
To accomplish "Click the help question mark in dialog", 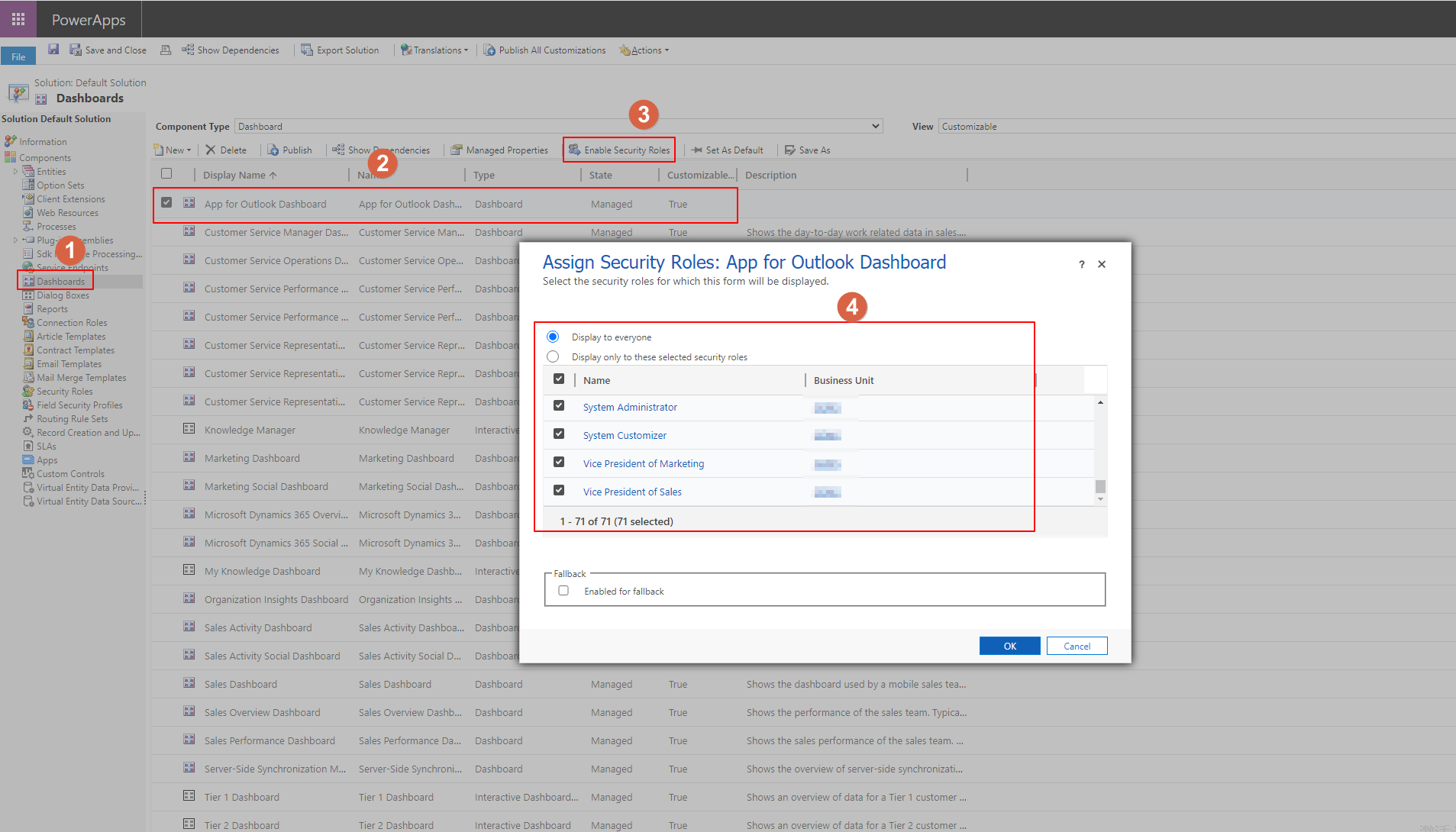I will [x=1081, y=264].
